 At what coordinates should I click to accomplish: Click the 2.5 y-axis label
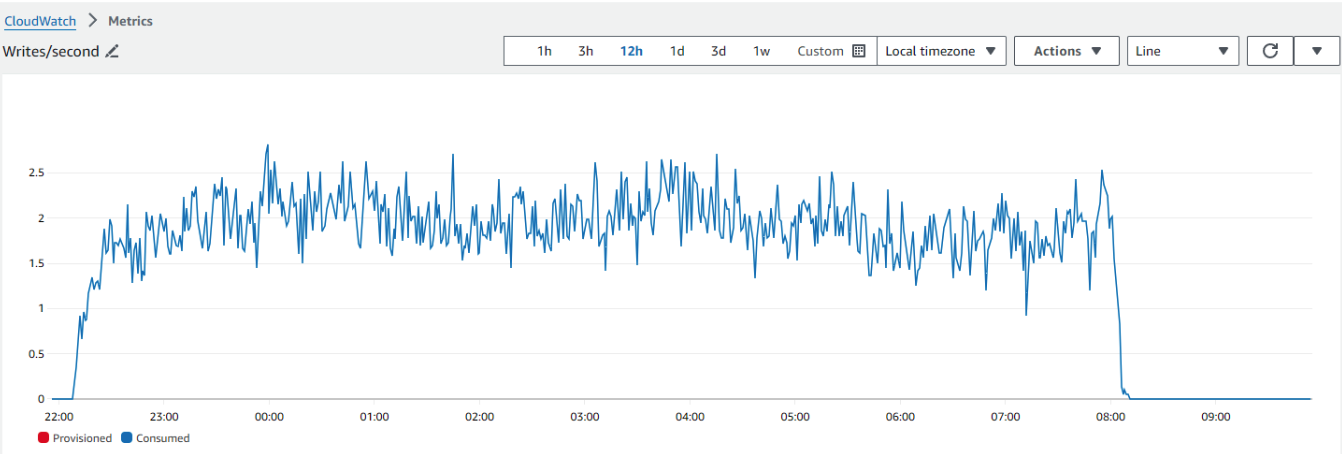point(35,173)
